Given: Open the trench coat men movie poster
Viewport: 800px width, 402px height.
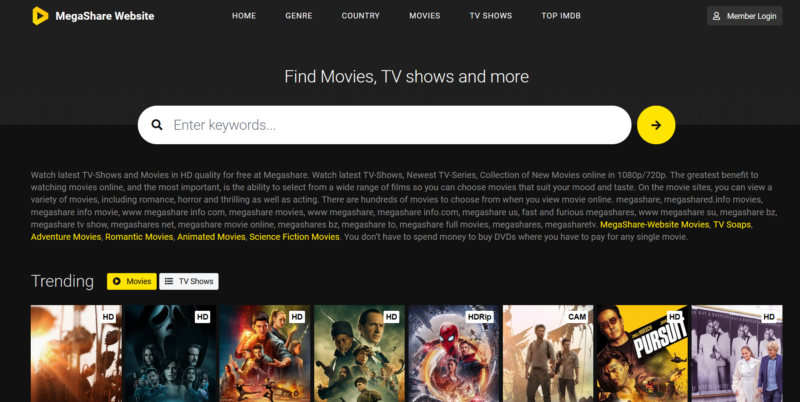Looking at the screenshot, I should point(359,354).
